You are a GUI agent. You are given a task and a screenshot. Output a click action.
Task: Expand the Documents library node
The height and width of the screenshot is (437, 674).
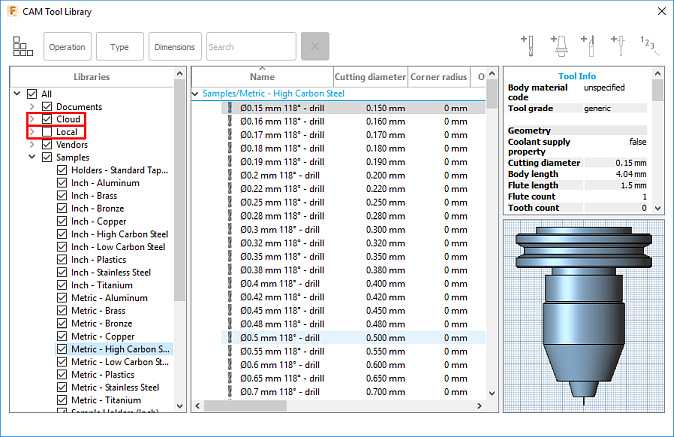click(32, 107)
